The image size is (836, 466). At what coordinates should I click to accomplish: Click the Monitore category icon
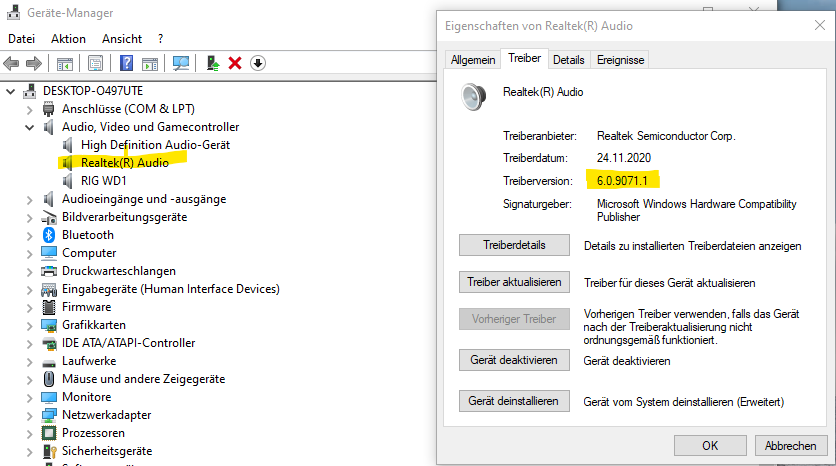pyautogui.click(x=49, y=397)
